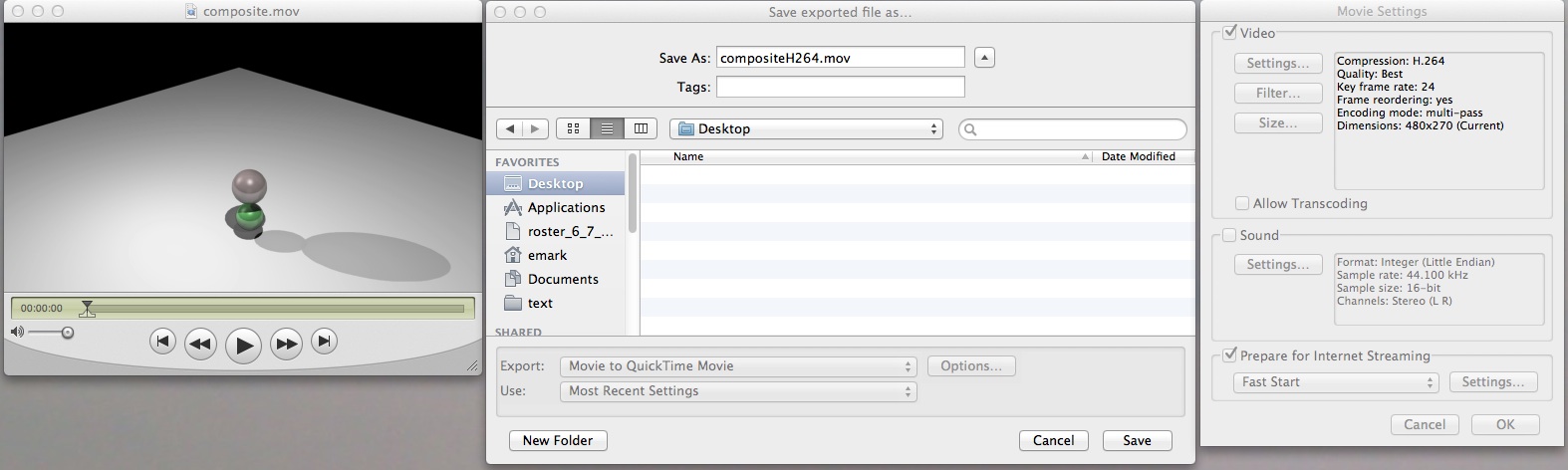The image size is (1568, 470).
Task: Toggle the Video checkbox in Movie Settings
Action: tap(1230, 33)
